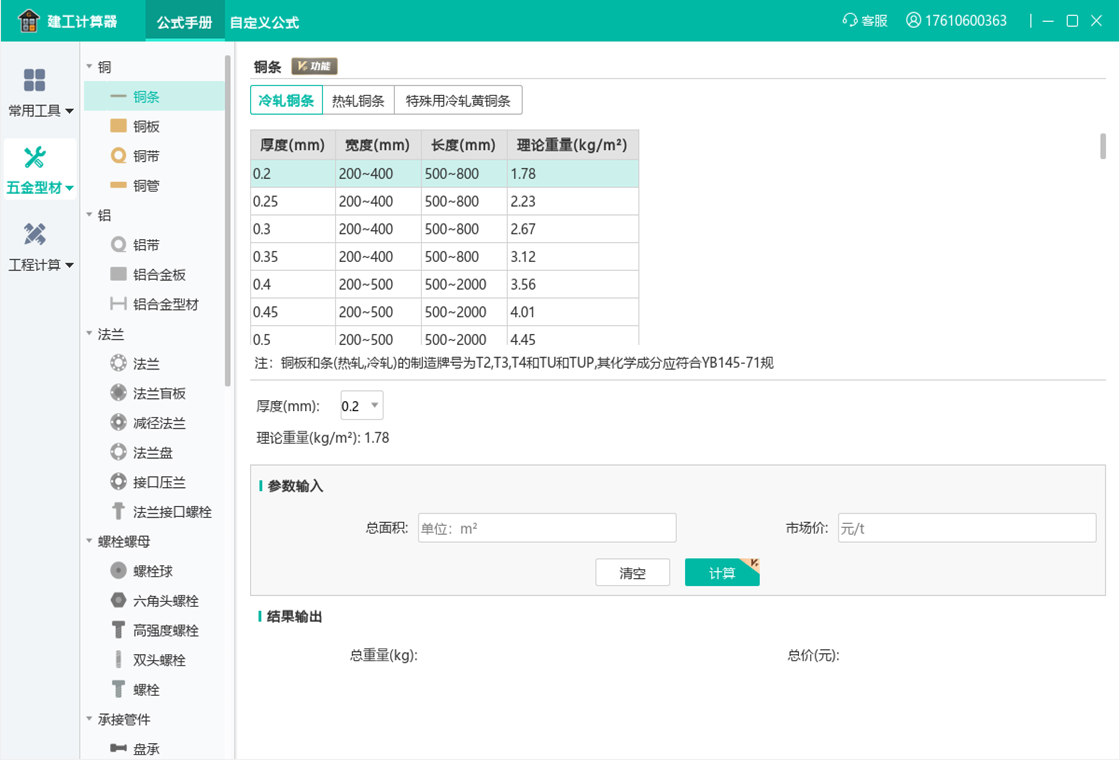Collapse the 承接管件 tree category
This screenshot has width=1120, height=760.
(x=89, y=719)
